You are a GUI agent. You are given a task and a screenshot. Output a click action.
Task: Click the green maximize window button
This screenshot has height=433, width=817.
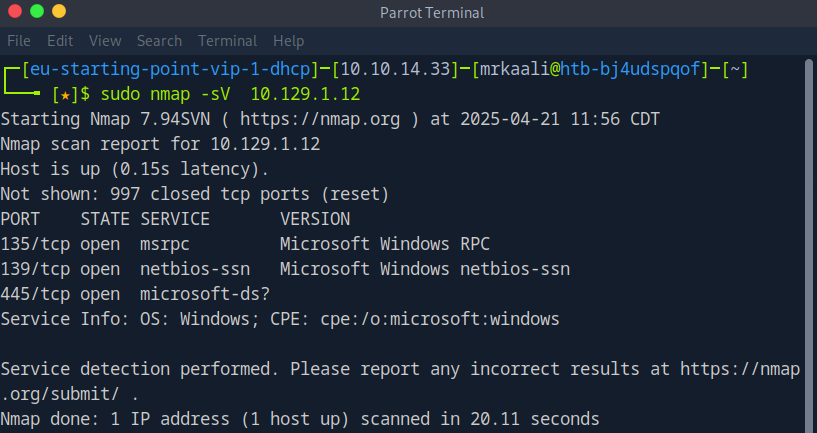pyautogui.click(x=37, y=12)
